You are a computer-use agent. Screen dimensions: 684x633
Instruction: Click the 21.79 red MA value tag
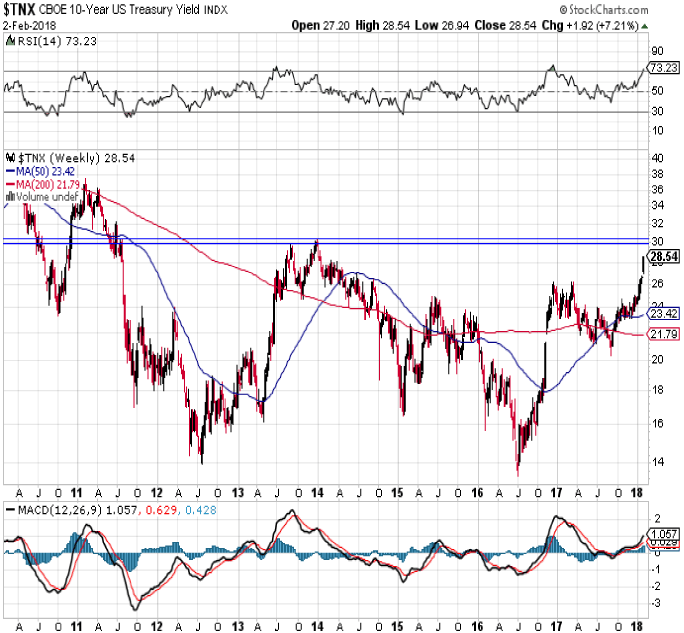(663, 333)
